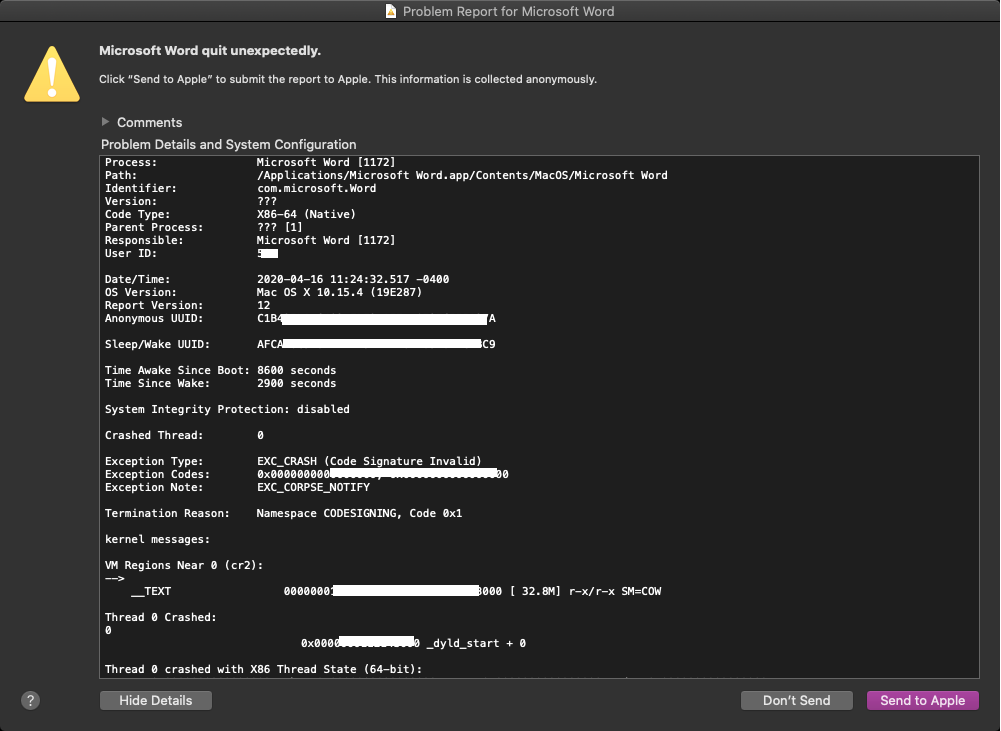Click the Anonymous UUID line
This screenshot has height=731, width=1001.
pos(300,318)
